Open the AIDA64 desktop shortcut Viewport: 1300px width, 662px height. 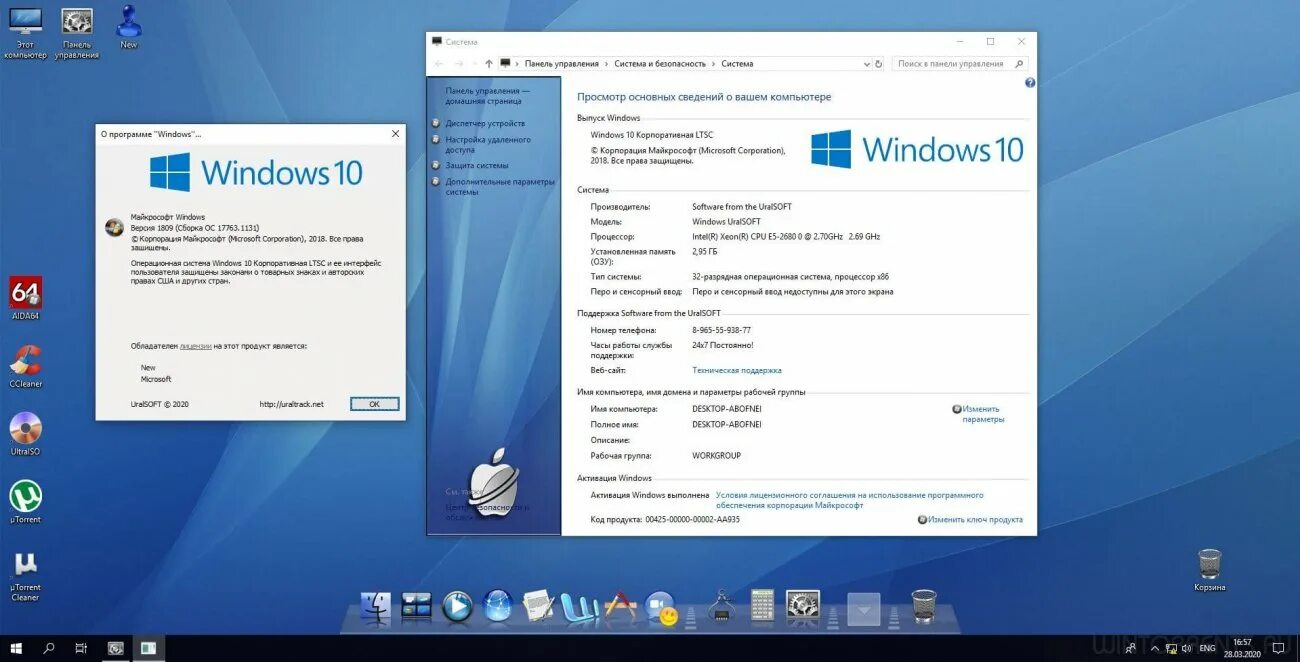click(x=25, y=299)
